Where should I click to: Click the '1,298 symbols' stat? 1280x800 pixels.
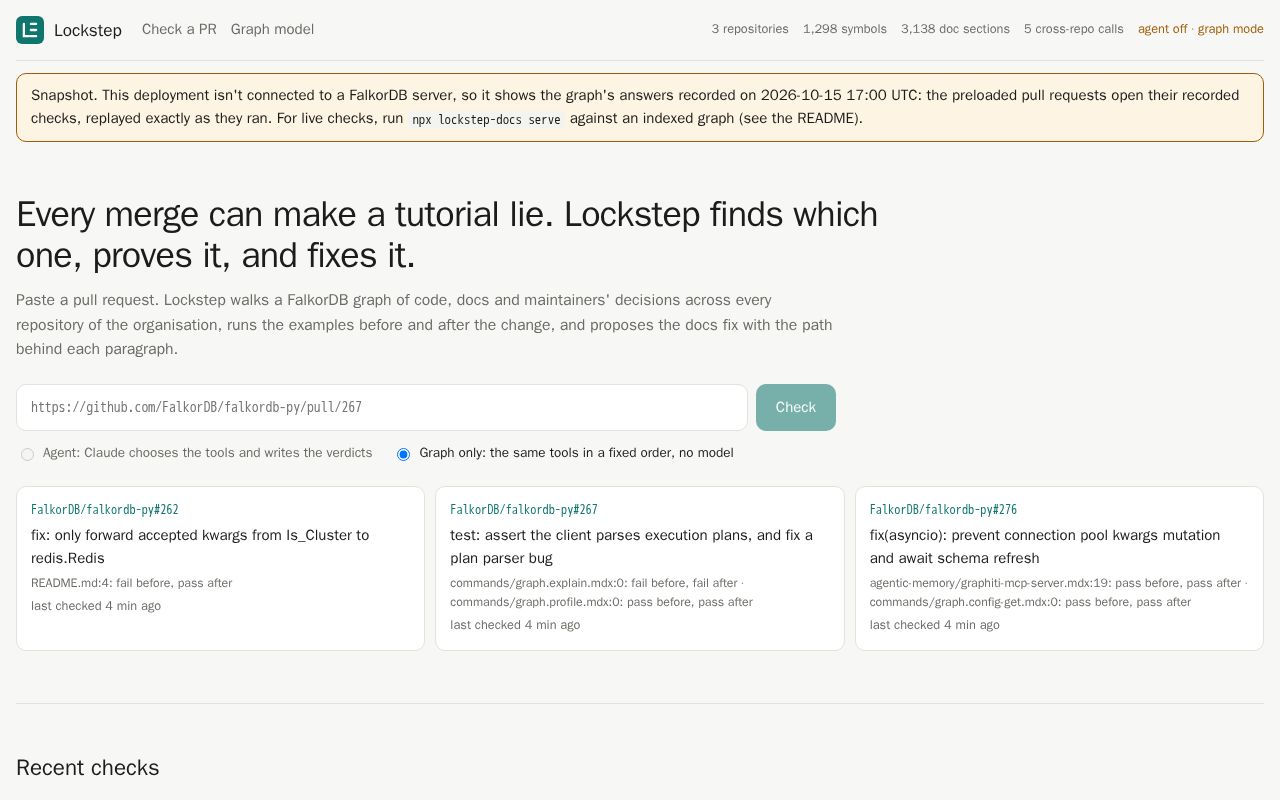(845, 29)
